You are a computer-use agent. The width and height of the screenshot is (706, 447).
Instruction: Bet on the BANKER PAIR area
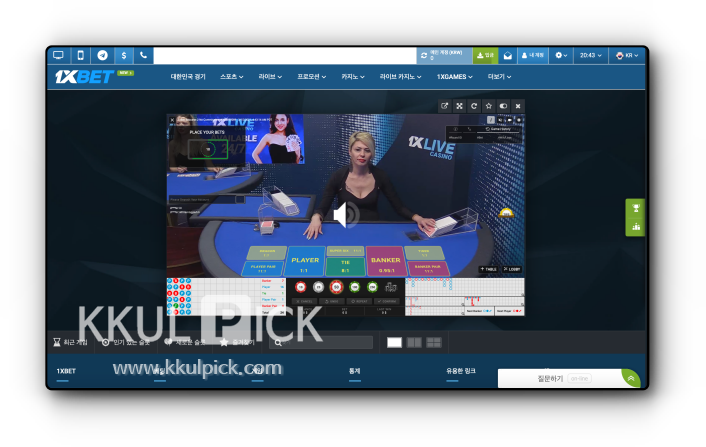point(428,268)
